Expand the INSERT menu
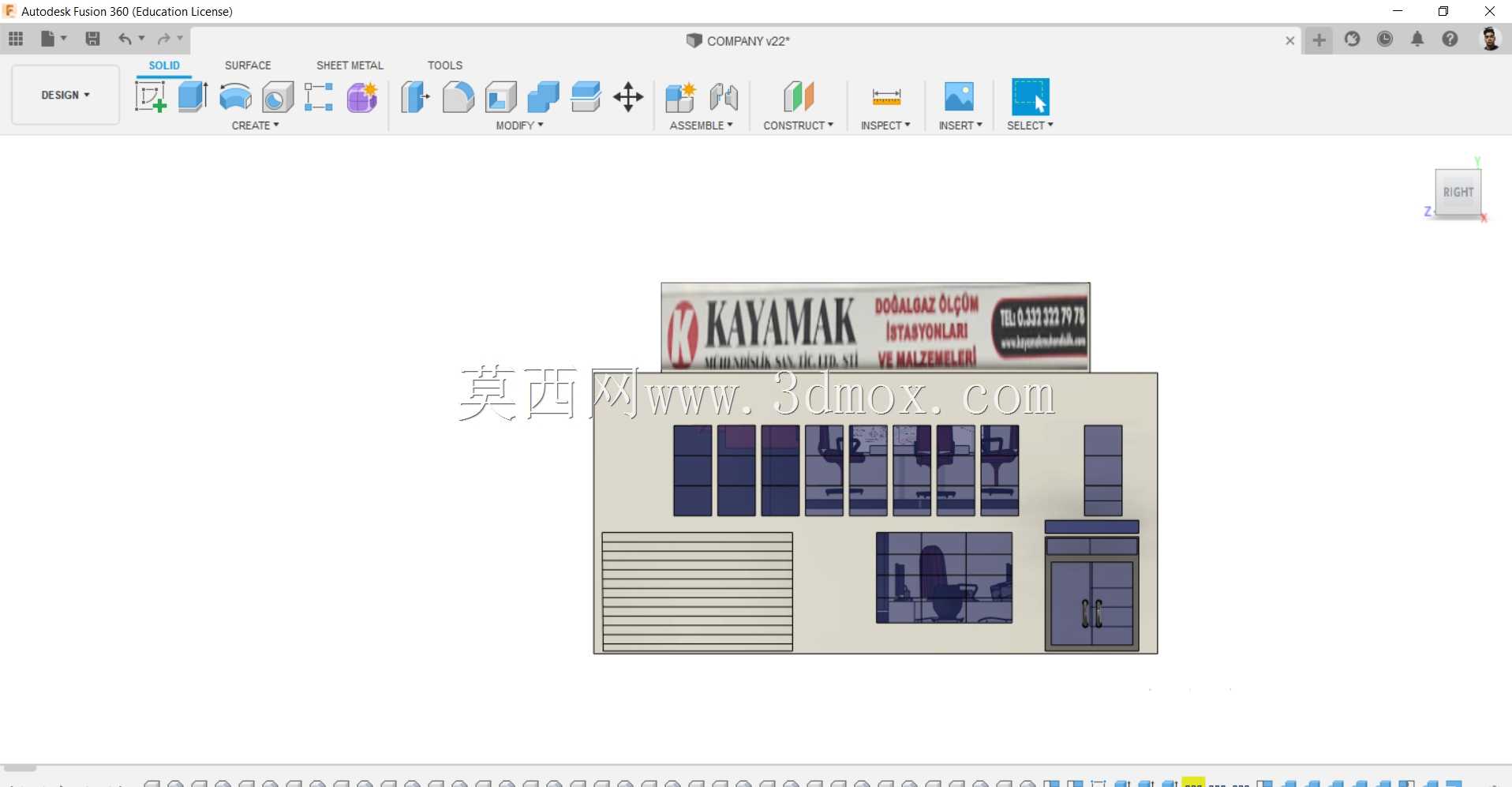The width and height of the screenshot is (1512, 787). [960, 126]
